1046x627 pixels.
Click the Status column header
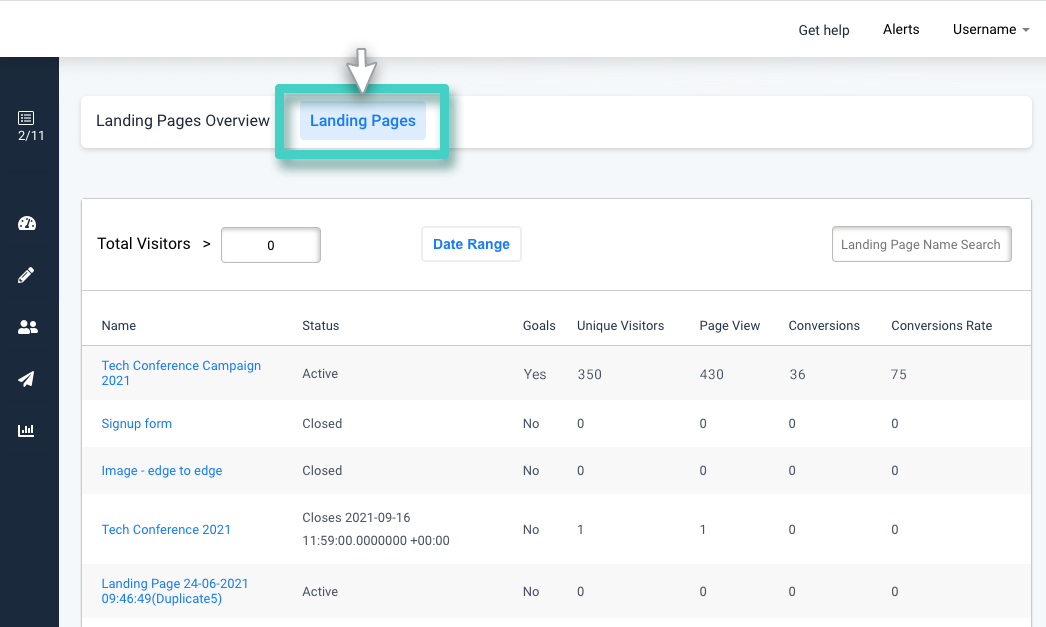point(320,326)
